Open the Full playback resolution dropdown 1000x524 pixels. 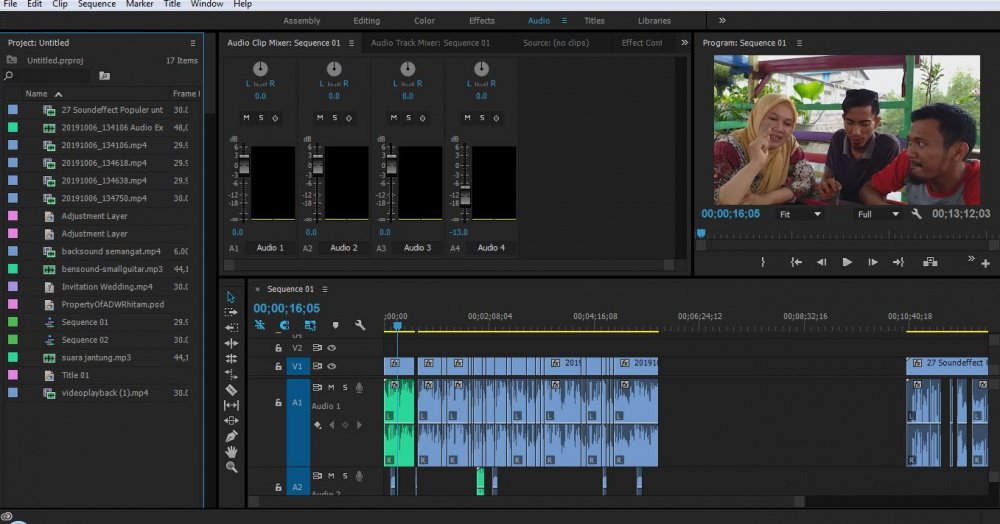coord(878,214)
